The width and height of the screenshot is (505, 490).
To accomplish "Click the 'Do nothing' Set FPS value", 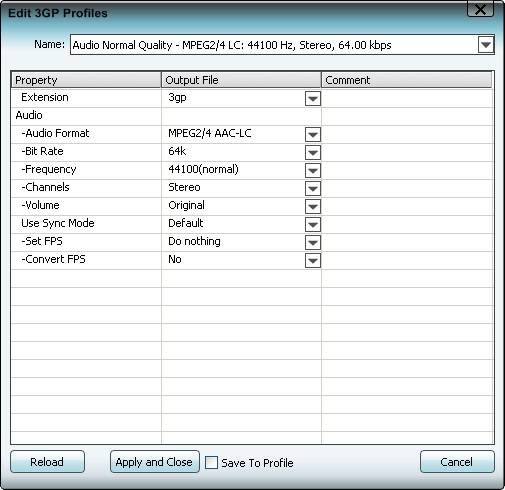I will tap(194, 241).
